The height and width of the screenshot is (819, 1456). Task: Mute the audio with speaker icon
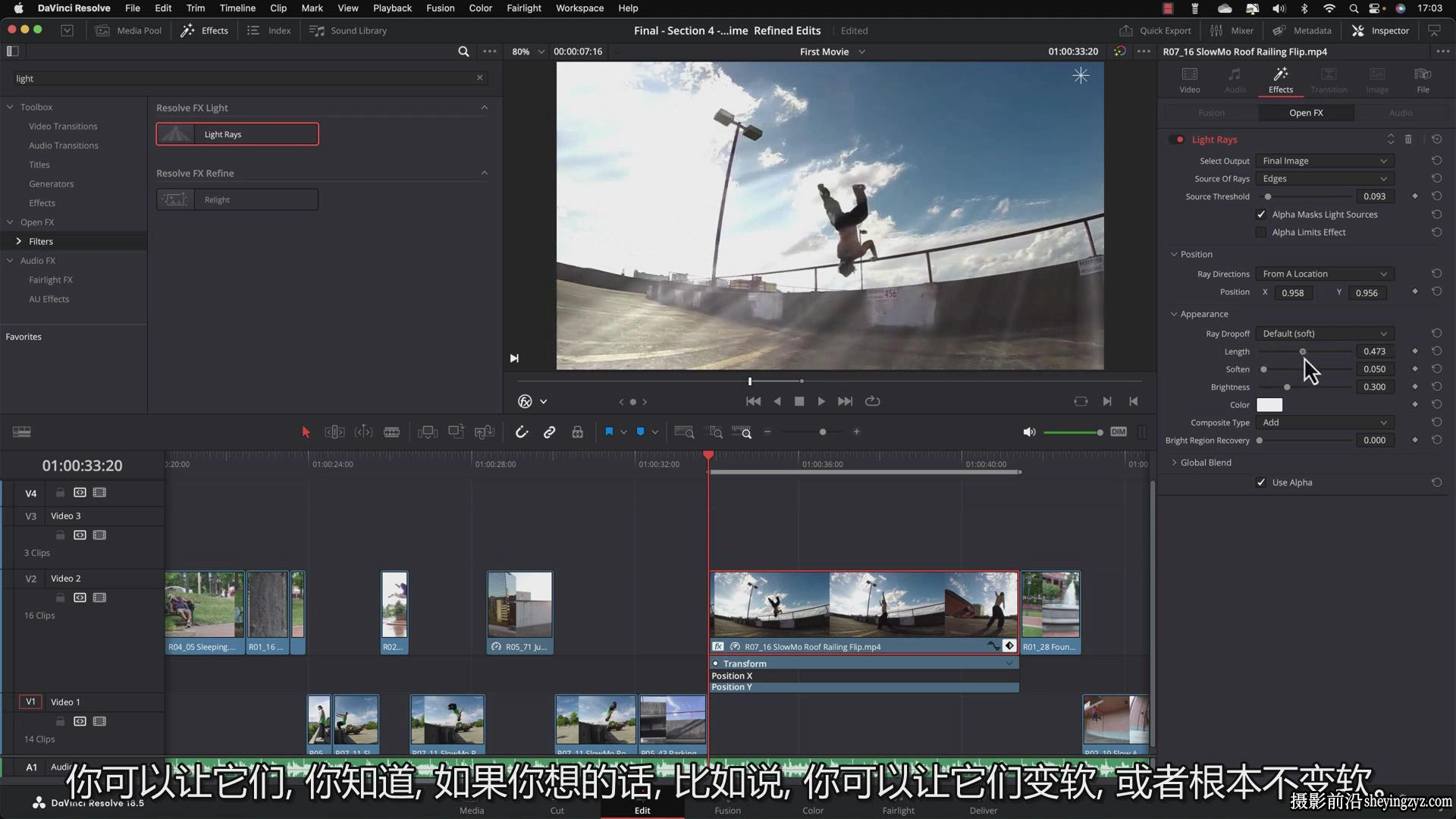1029,432
